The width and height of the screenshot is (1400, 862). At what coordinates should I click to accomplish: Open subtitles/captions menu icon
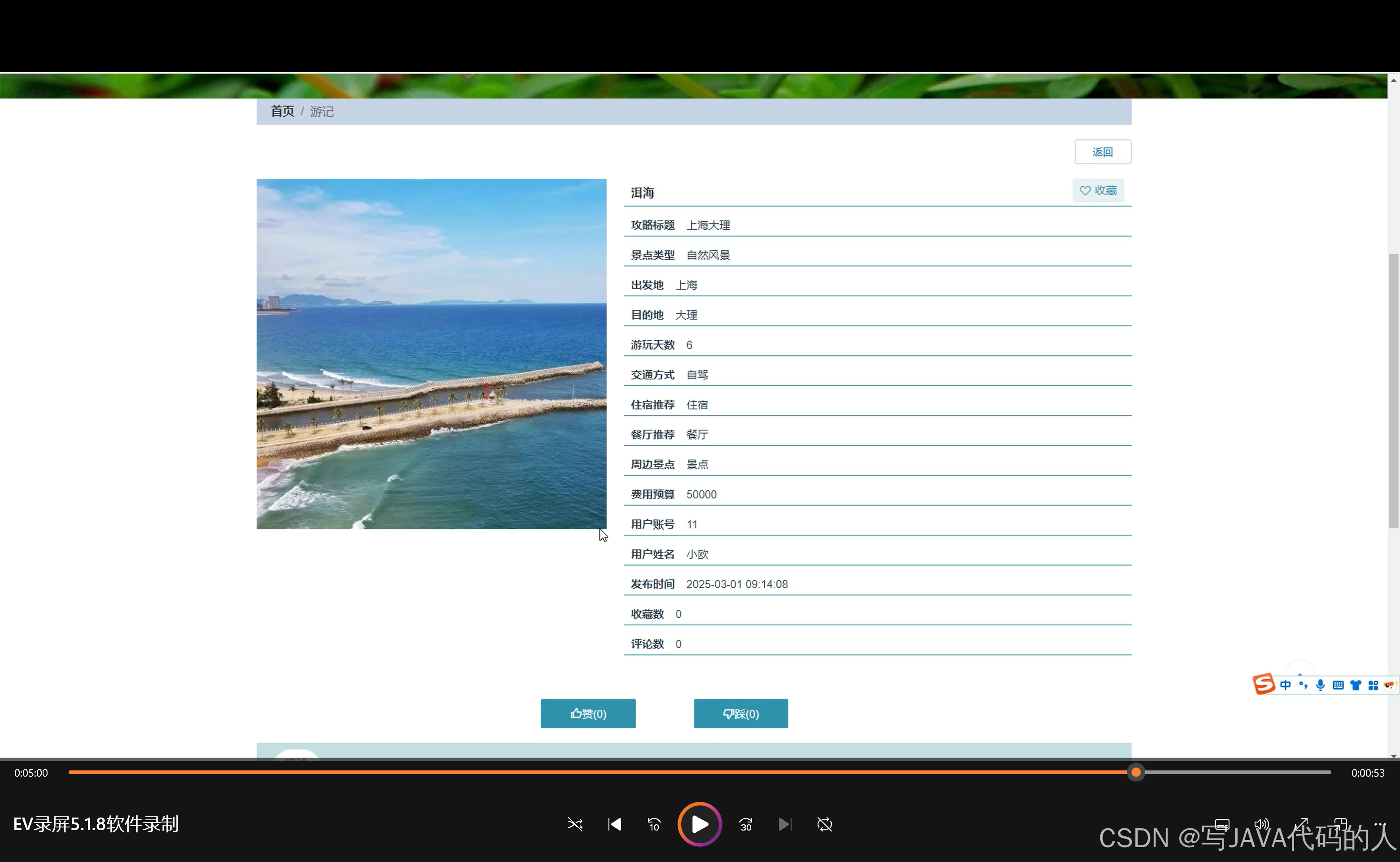point(1222,824)
